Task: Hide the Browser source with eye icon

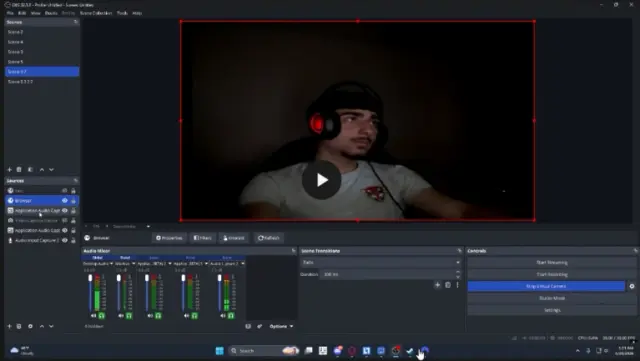Action: click(64, 201)
